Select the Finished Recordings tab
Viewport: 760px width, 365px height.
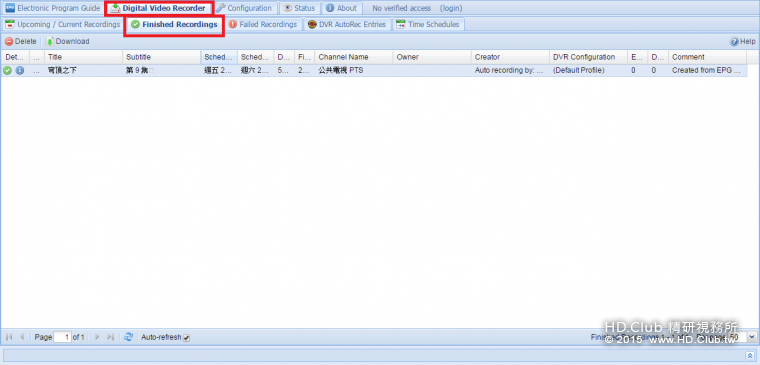tap(174, 24)
